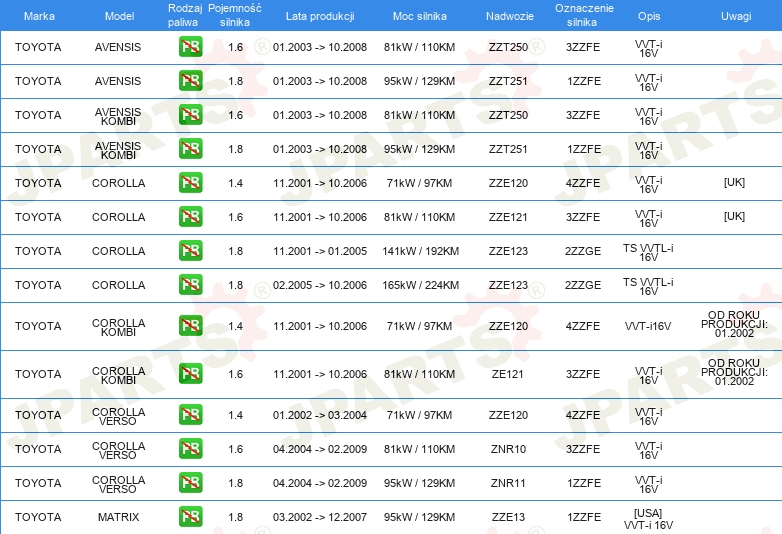Click the Oznaczenie silnika column header
The width and height of the screenshot is (782, 534).
tap(584, 15)
